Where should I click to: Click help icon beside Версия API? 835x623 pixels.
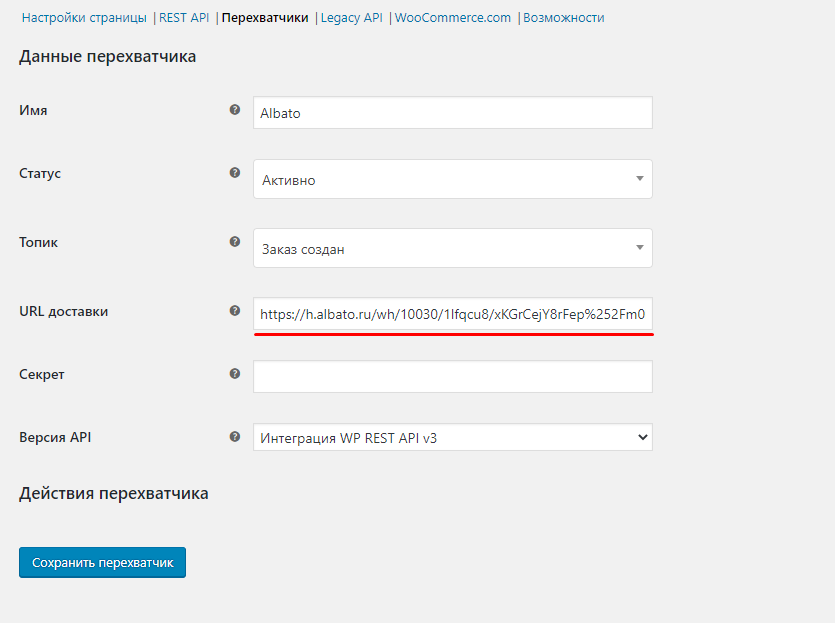(235, 437)
